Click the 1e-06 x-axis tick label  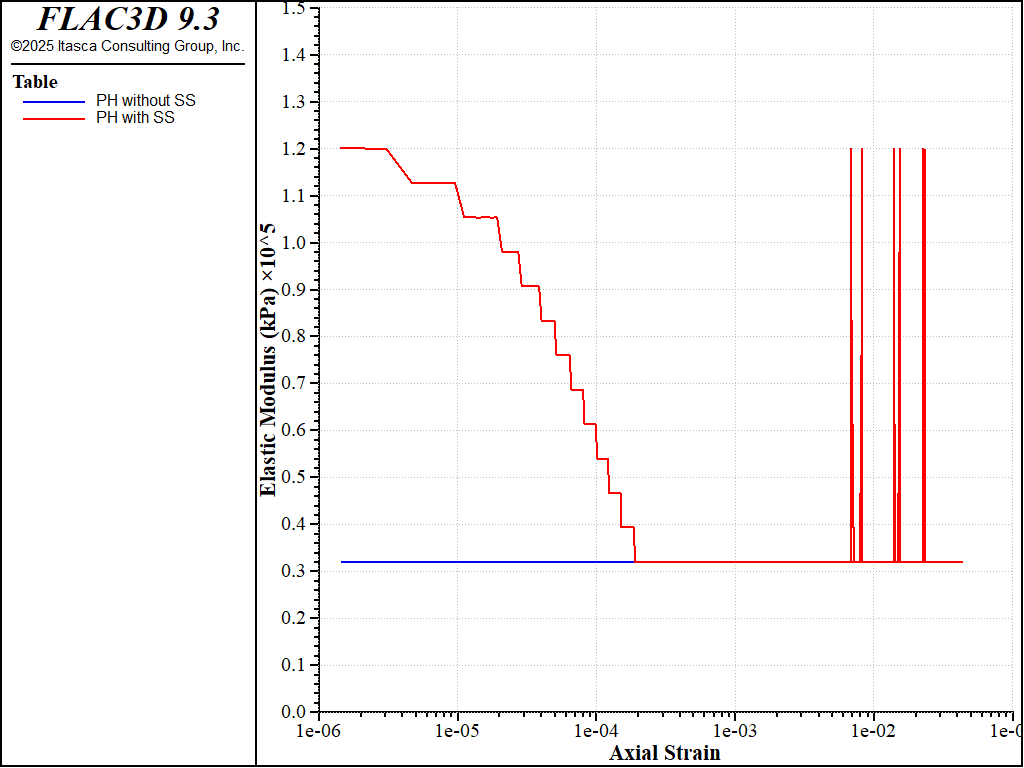click(319, 731)
